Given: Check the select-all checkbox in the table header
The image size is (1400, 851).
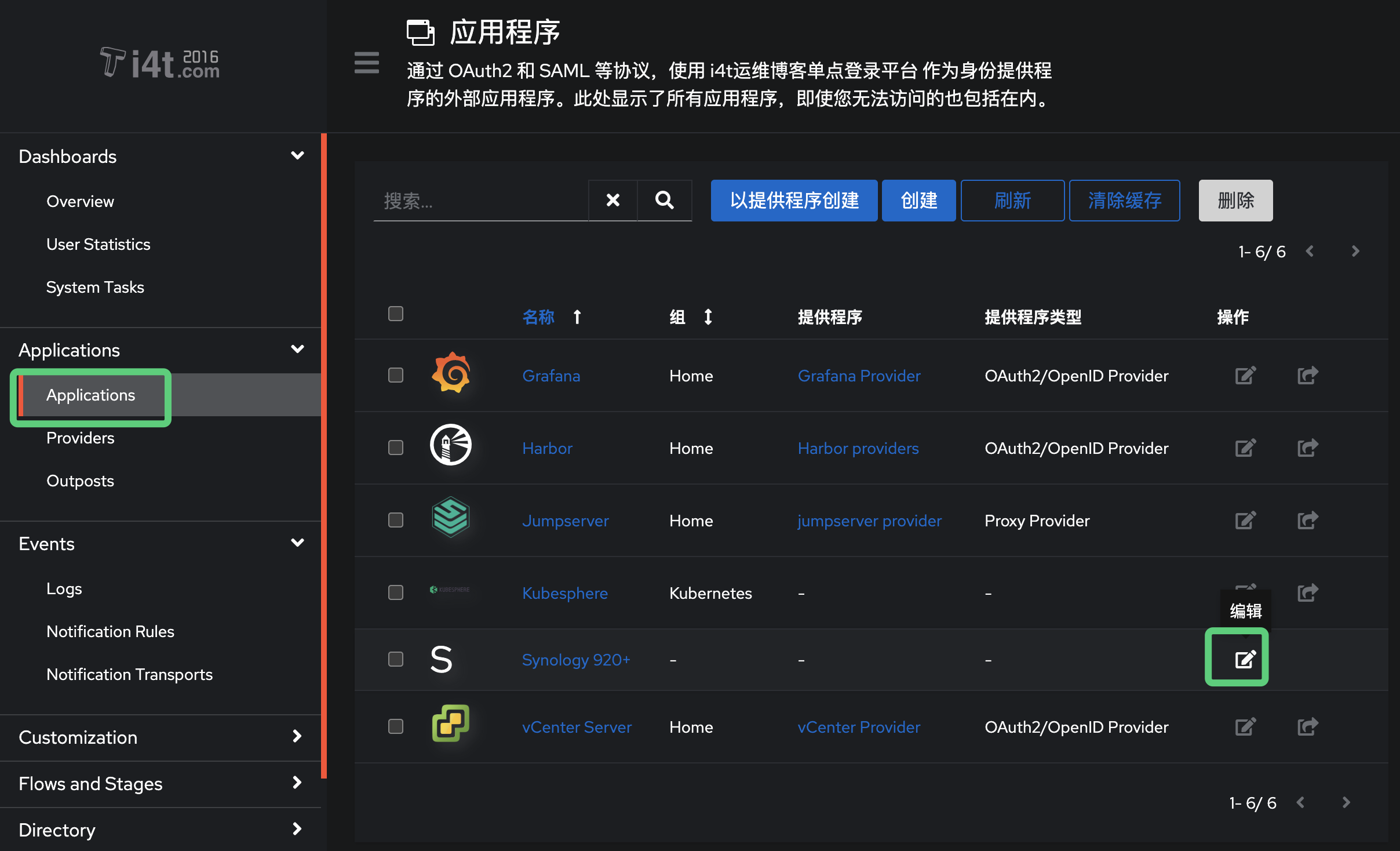Looking at the screenshot, I should click(x=396, y=313).
